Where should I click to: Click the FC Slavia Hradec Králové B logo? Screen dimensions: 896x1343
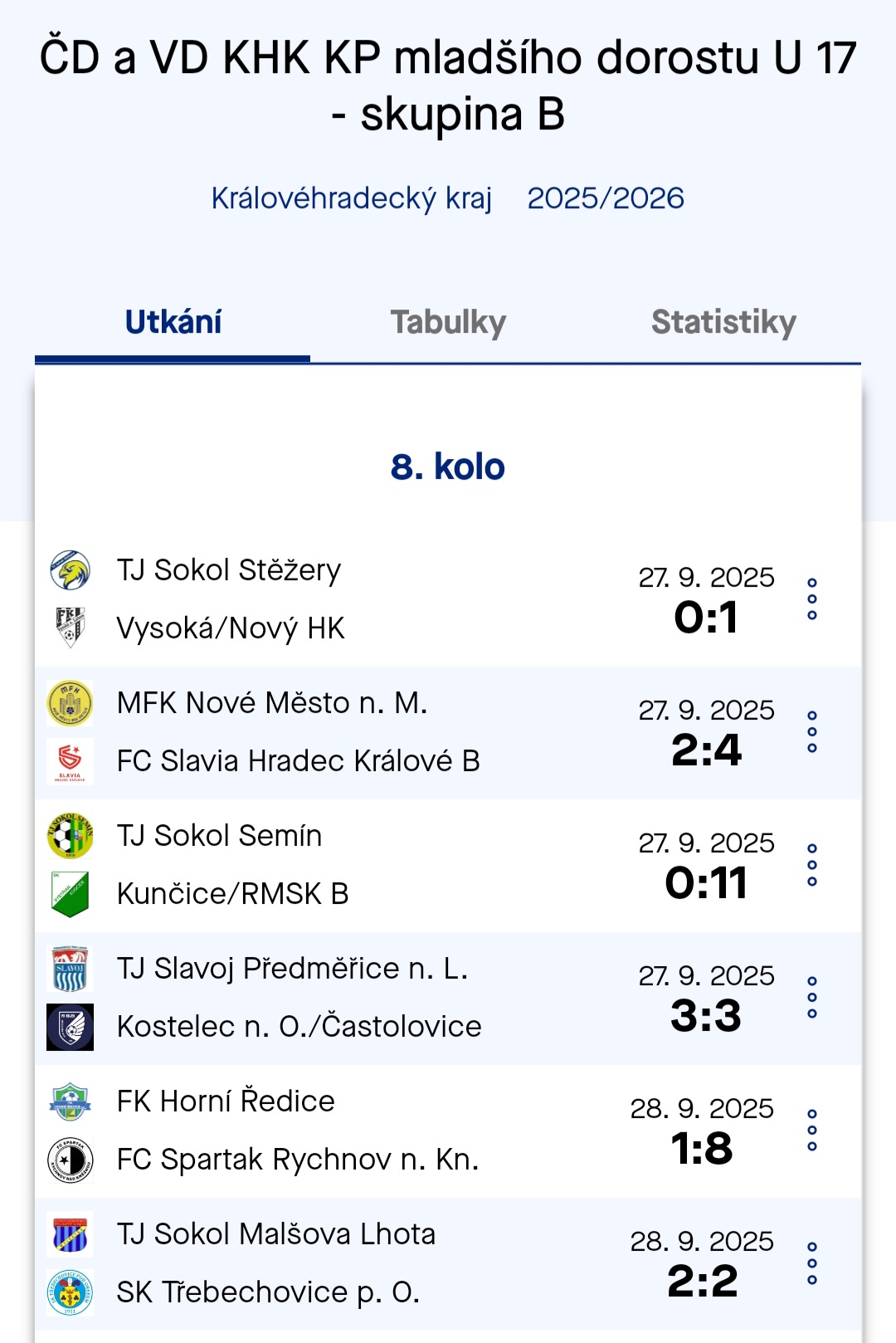(x=70, y=761)
